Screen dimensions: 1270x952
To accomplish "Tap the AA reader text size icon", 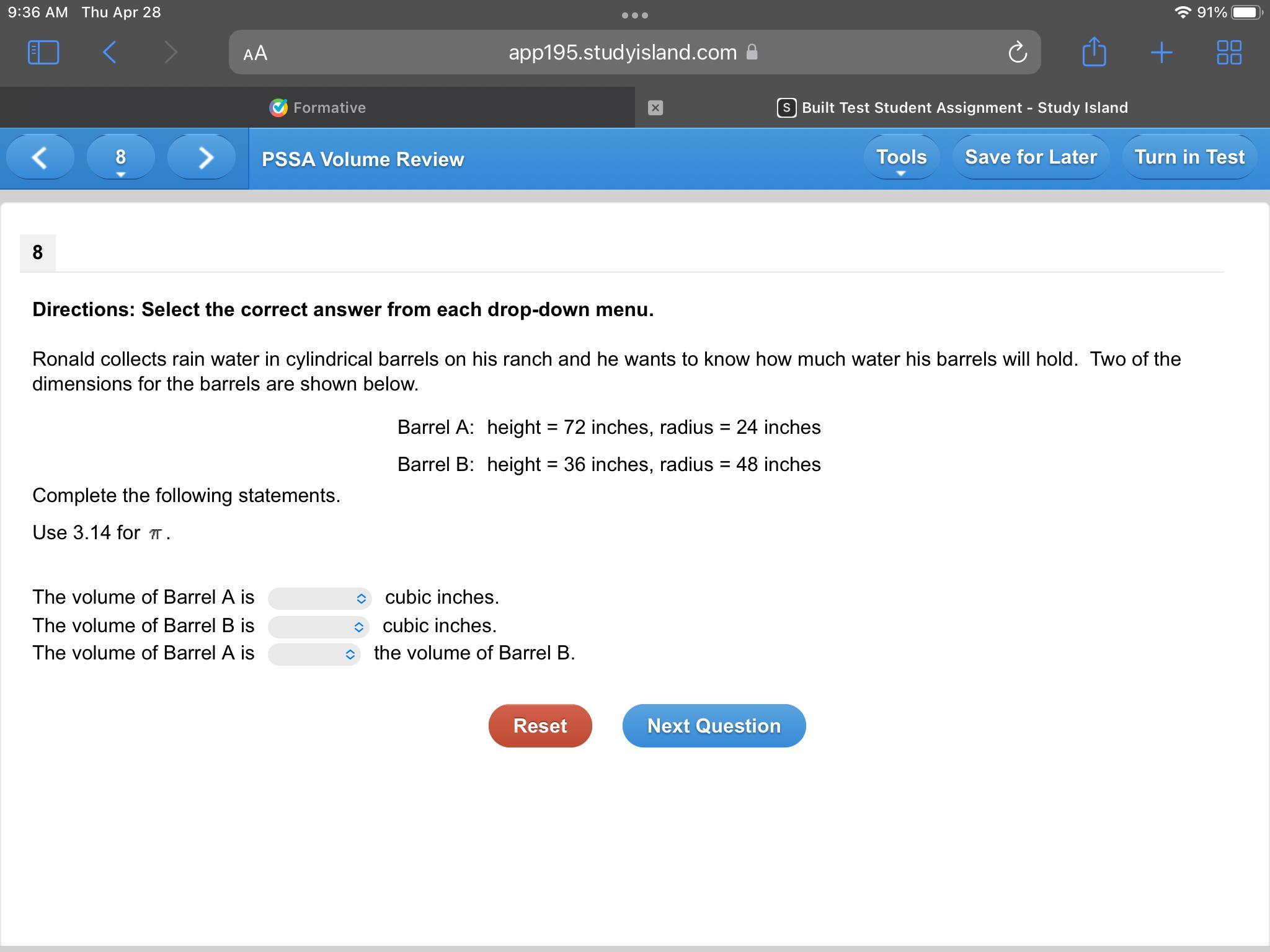I will pos(255,53).
